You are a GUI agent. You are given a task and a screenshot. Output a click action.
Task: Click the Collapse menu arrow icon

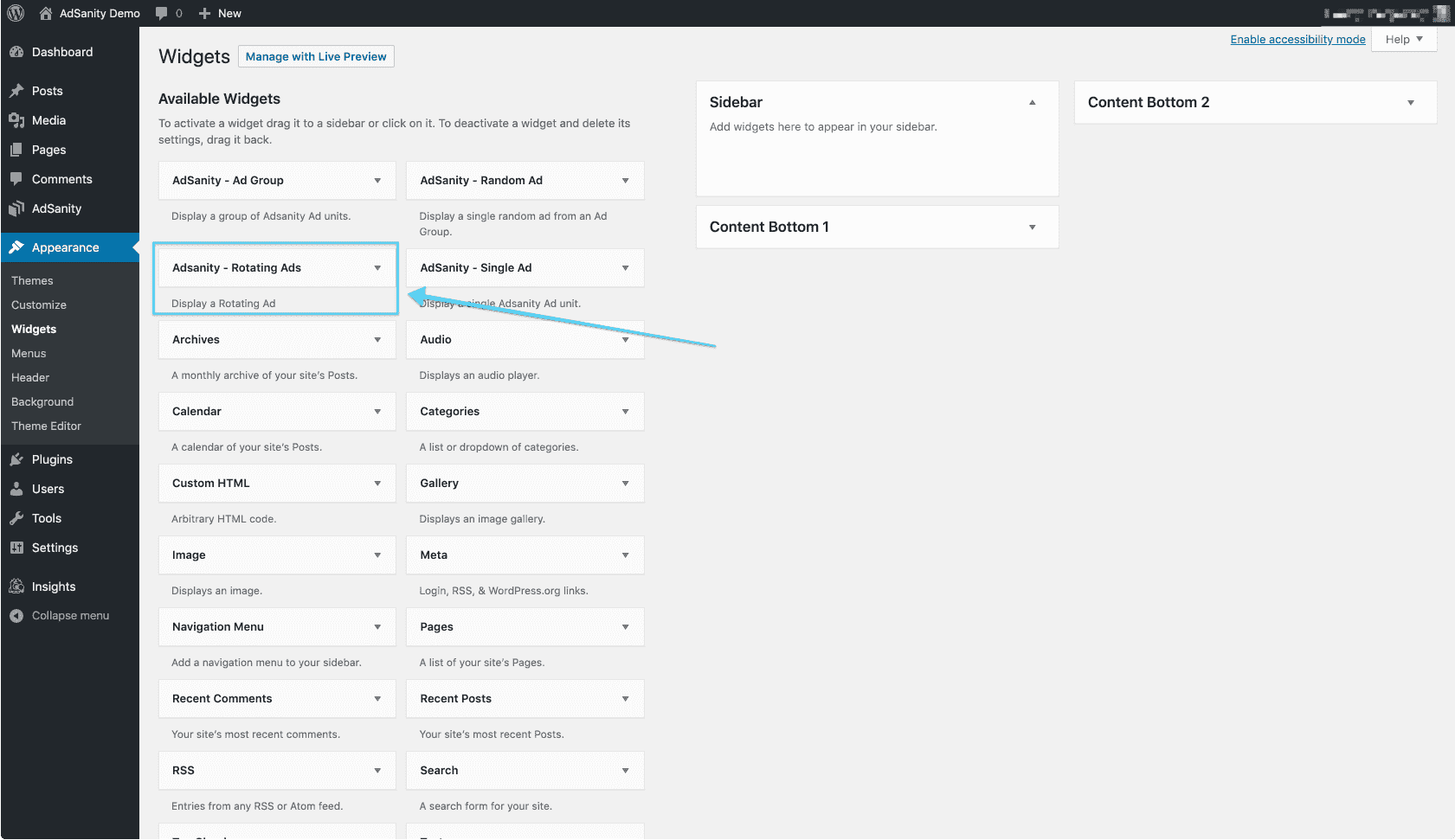click(x=16, y=616)
